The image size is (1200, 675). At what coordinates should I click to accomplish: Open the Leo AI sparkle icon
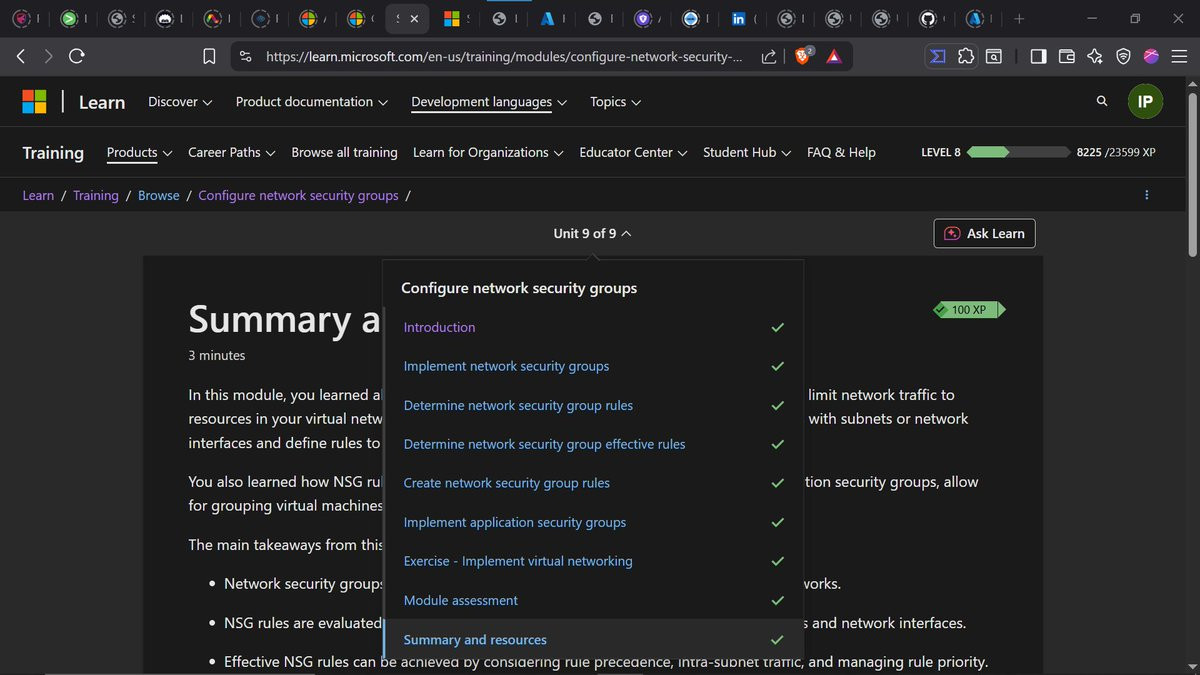tap(1095, 57)
